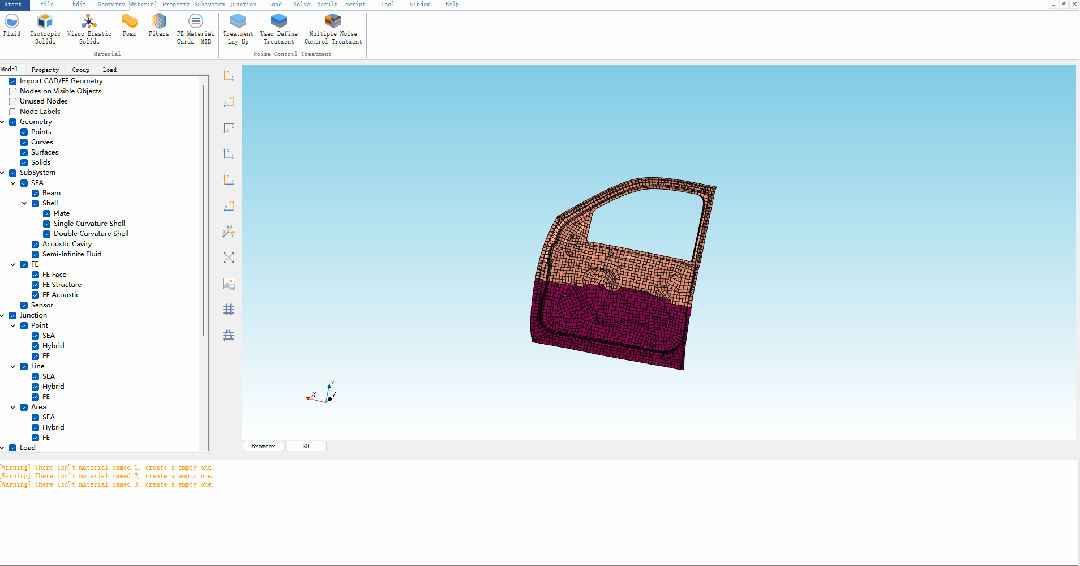
Task: Enable Nodes on Visible Objects checkbox
Action: pyautogui.click(x=12, y=91)
